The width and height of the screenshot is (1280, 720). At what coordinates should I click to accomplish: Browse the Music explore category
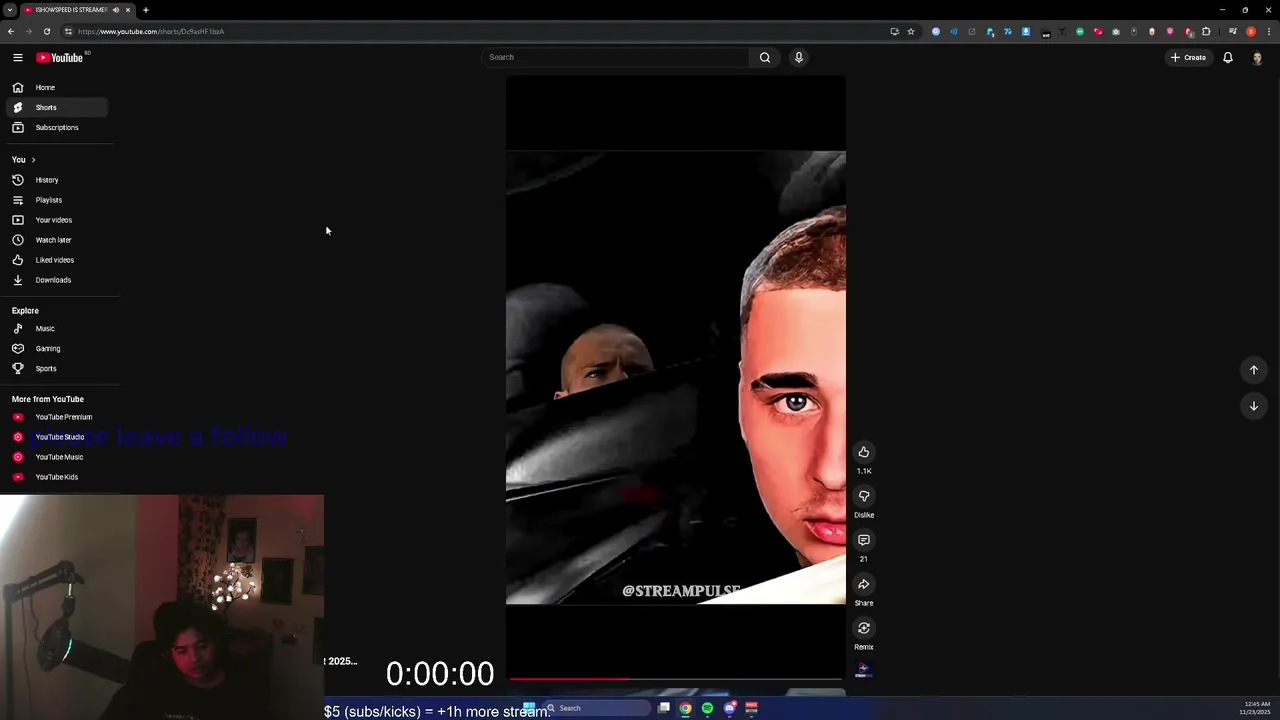(x=56, y=328)
